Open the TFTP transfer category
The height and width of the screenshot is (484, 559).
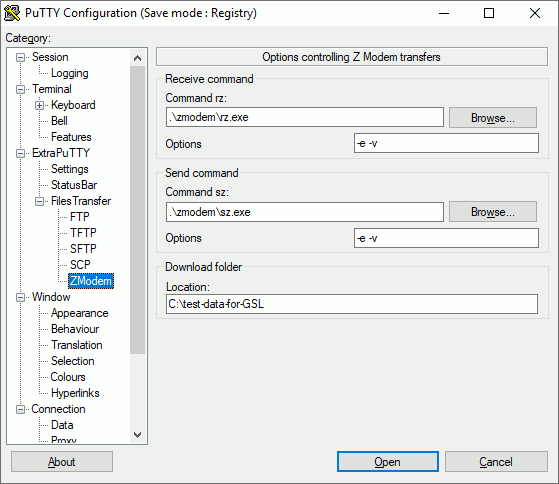[83, 233]
